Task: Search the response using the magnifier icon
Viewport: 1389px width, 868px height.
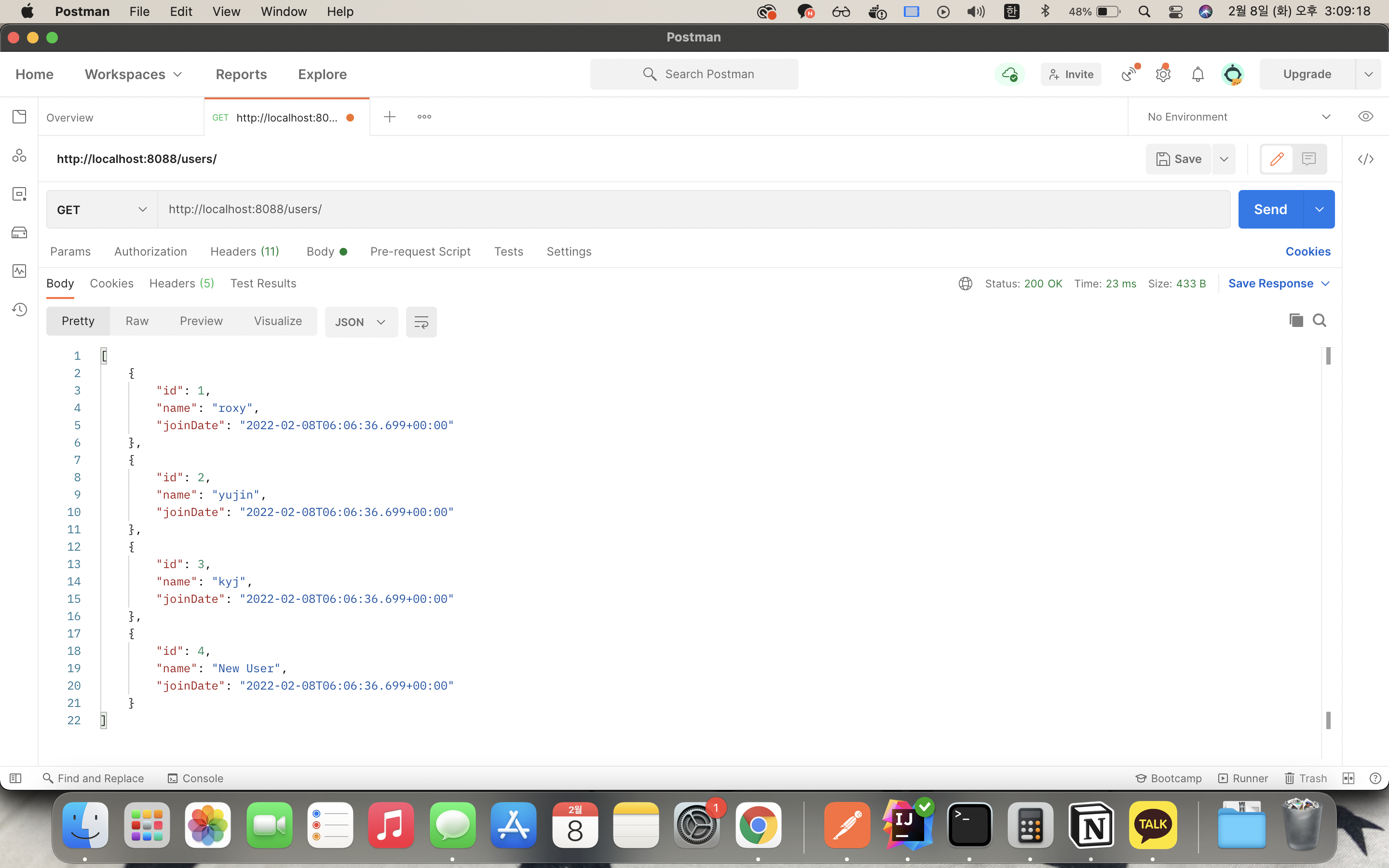Action: [x=1320, y=320]
